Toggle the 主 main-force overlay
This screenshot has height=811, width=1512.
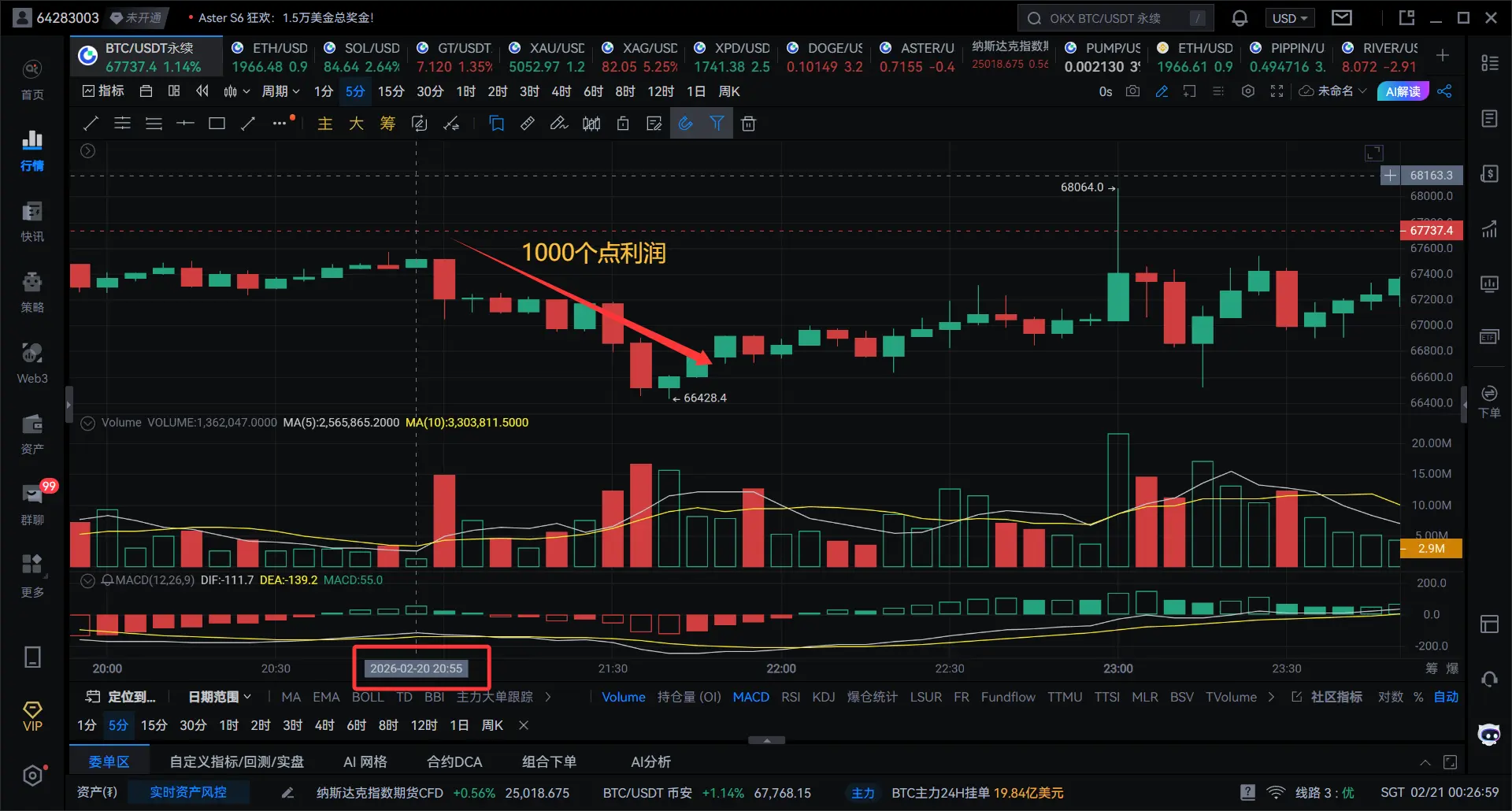tap(324, 124)
